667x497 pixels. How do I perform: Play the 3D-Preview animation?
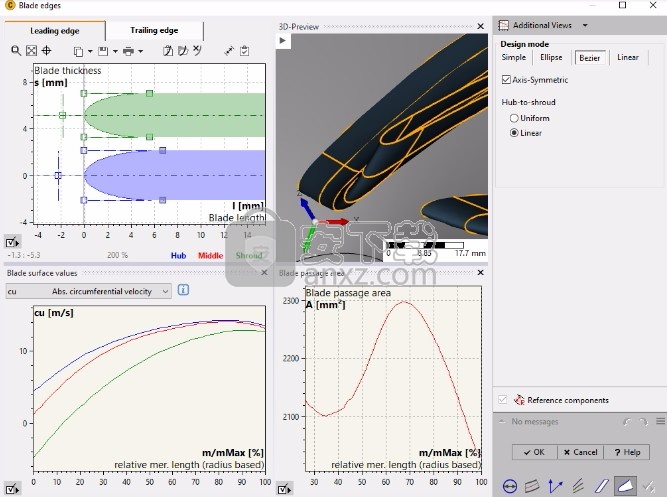pos(283,41)
